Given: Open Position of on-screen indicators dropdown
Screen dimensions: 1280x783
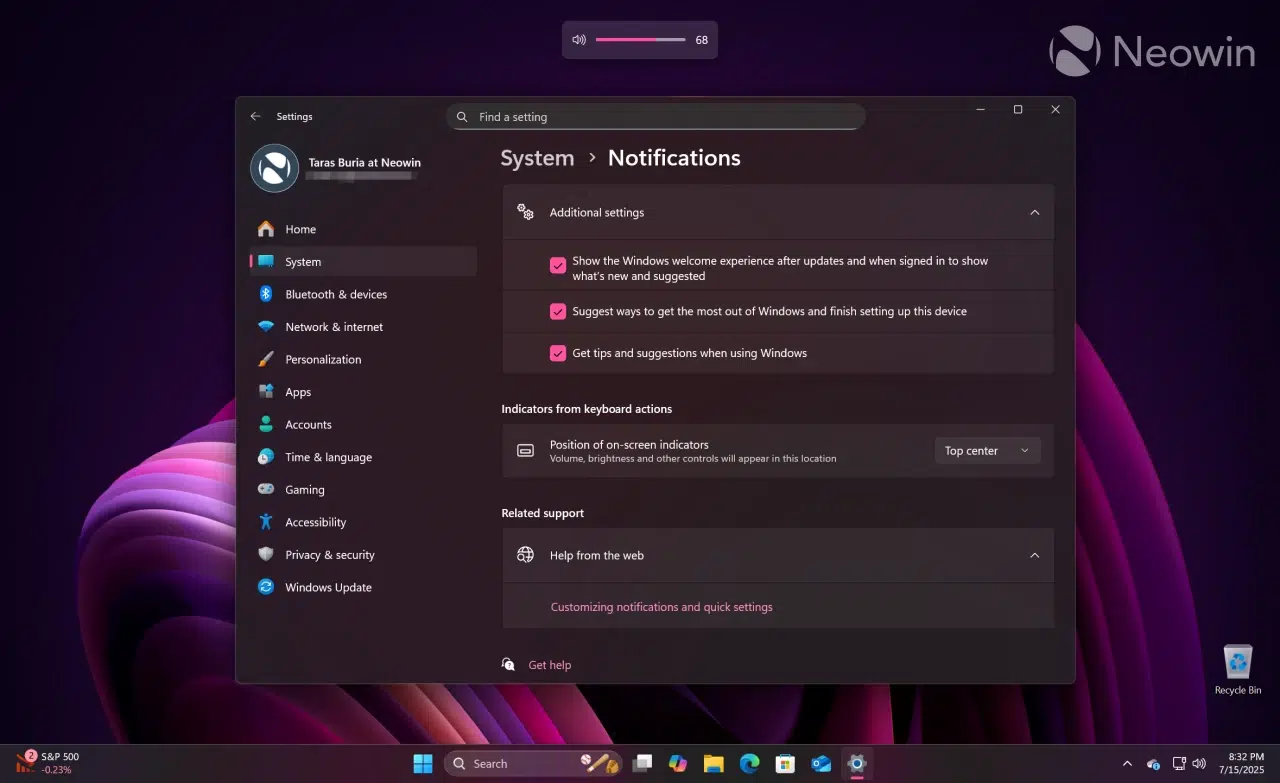Looking at the screenshot, I should click(x=987, y=451).
